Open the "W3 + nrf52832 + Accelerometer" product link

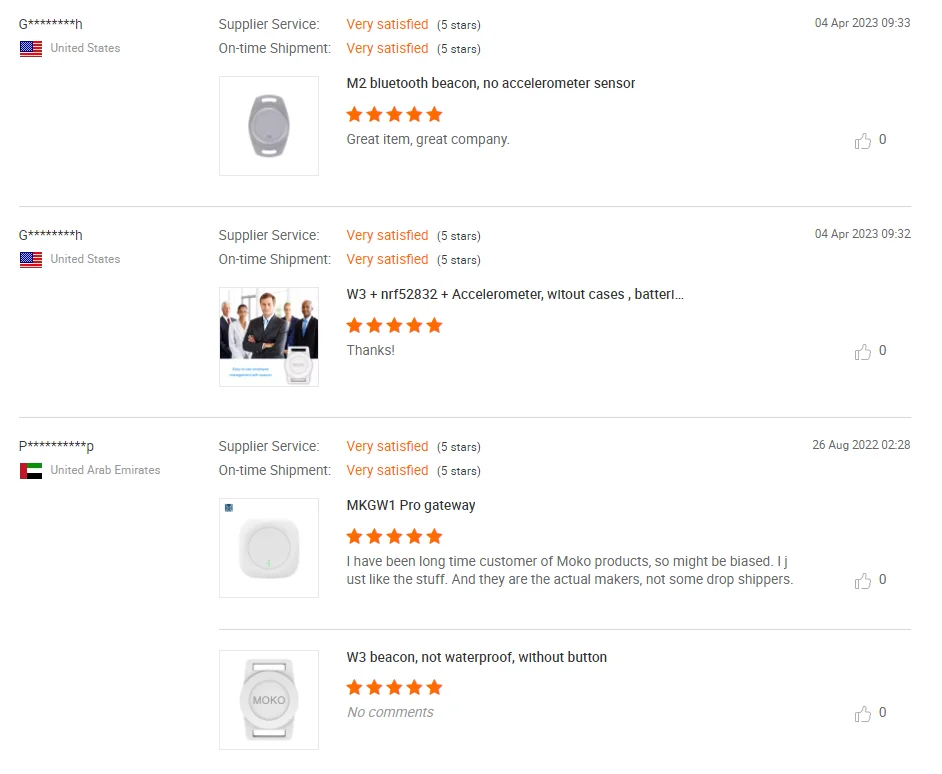pyautogui.click(x=515, y=294)
